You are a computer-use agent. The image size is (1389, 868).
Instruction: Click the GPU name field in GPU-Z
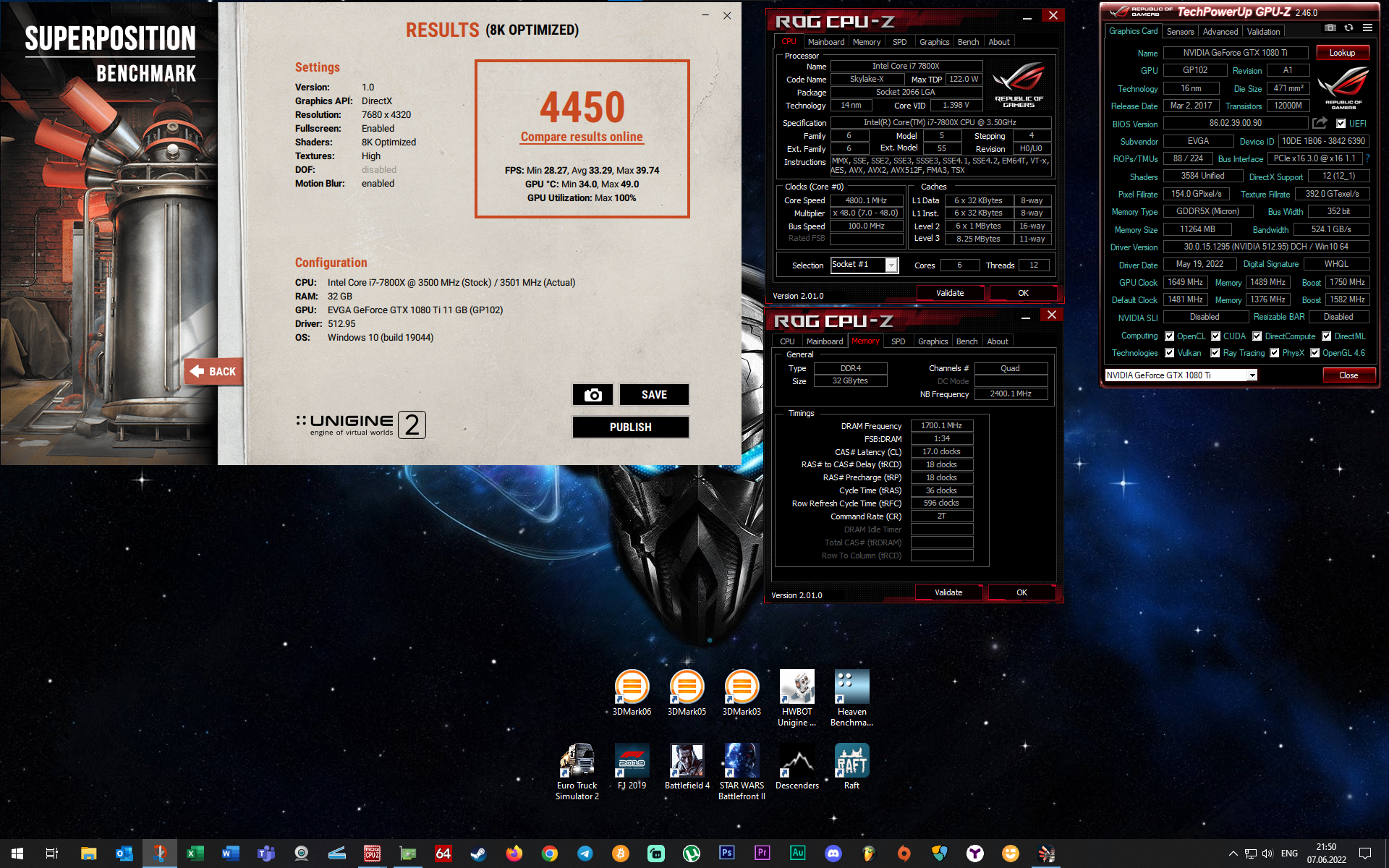click(1235, 53)
